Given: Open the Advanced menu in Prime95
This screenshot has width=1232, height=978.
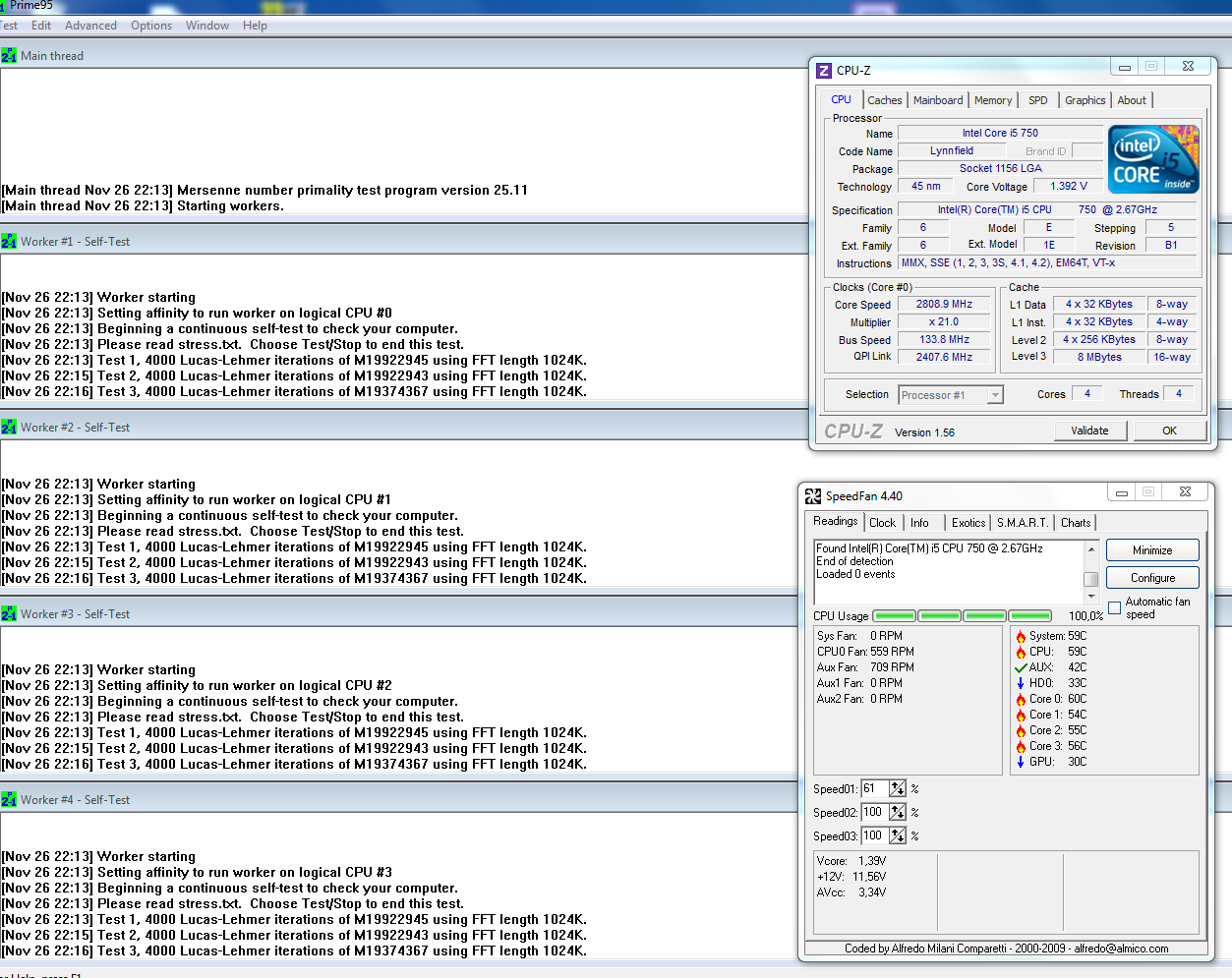Looking at the screenshot, I should tap(90, 26).
